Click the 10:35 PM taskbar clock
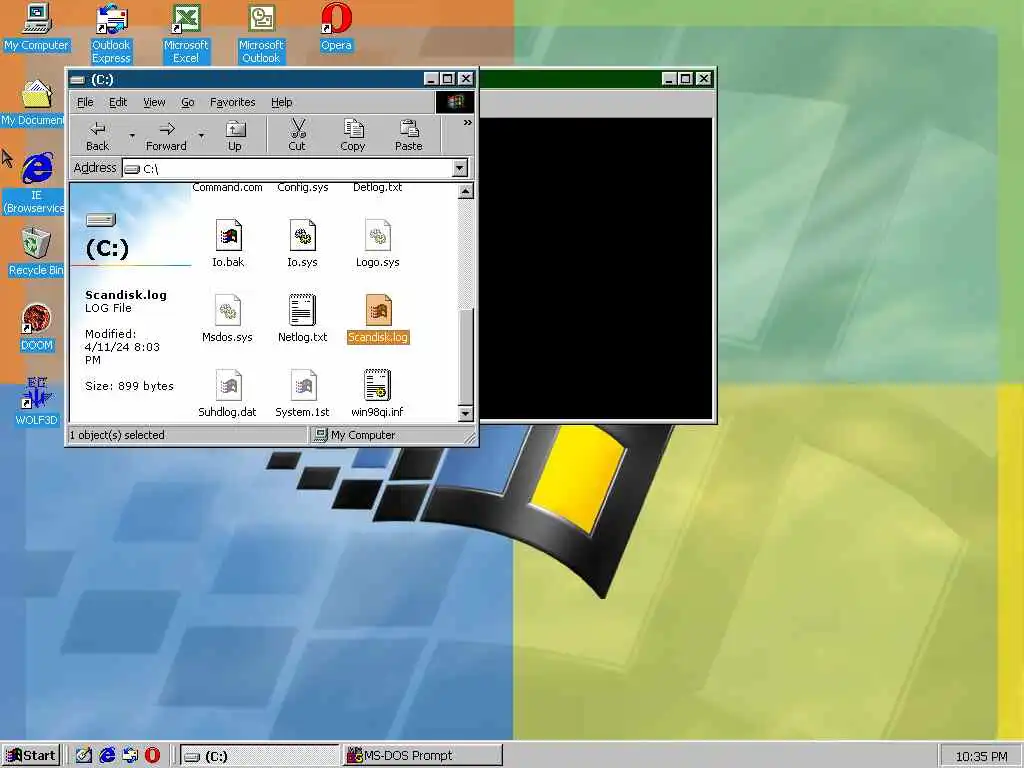The width and height of the screenshot is (1024, 768). click(x=981, y=756)
